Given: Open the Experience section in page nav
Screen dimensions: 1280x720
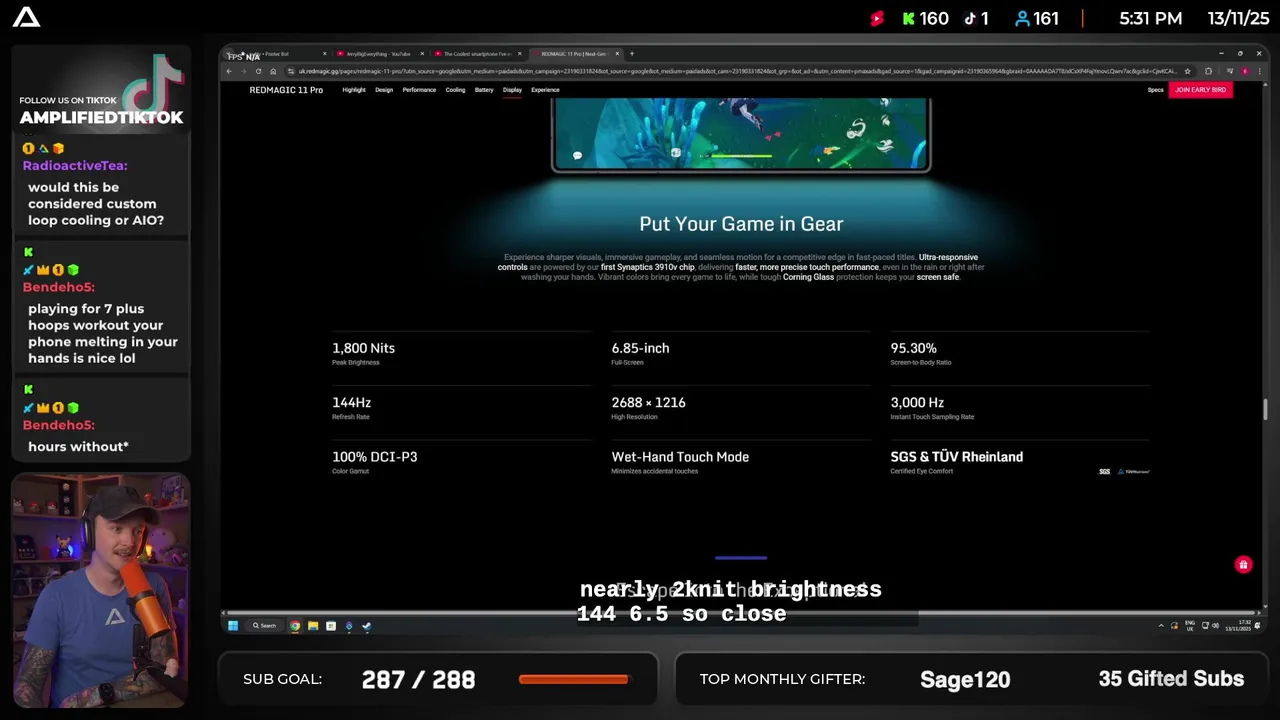Looking at the screenshot, I should coord(545,90).
